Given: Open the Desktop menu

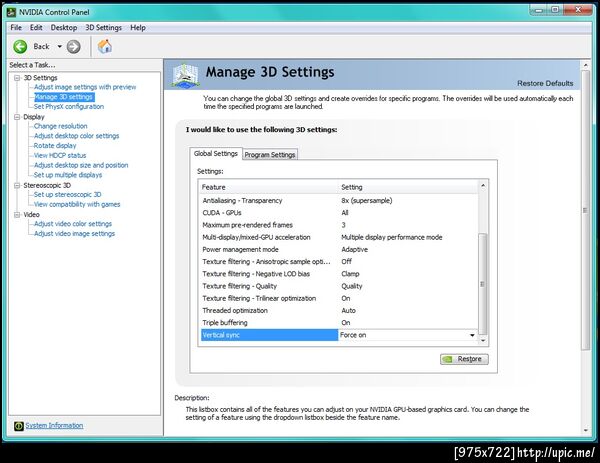Looking at the screenshot, I should point(64,28).
